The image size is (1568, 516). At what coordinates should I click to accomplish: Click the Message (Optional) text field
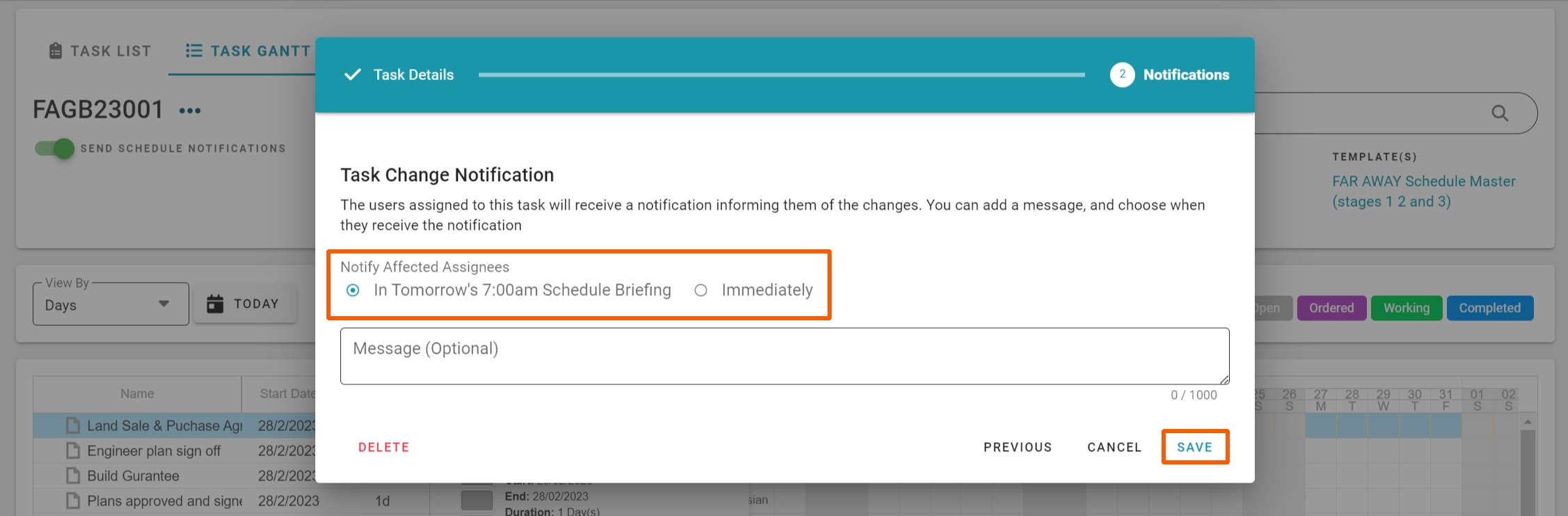click(784, 356)
